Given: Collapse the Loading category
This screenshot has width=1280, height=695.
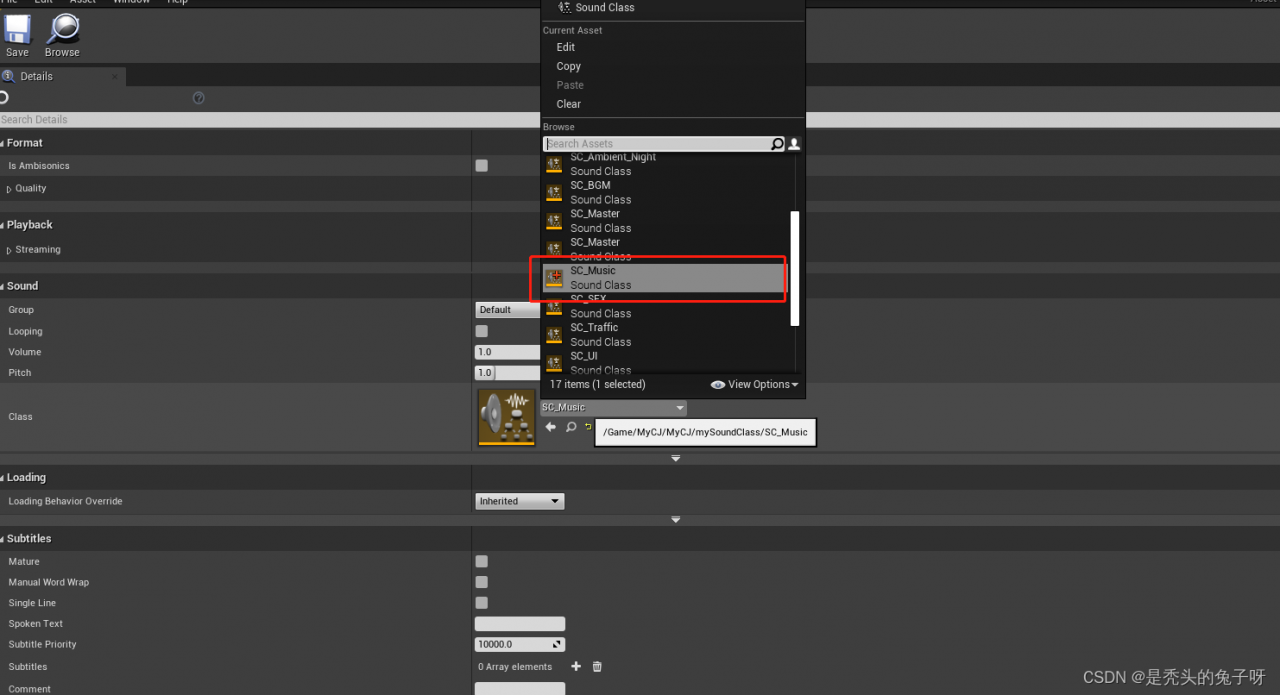Looking at the screenshot, I should click(3, 478).
